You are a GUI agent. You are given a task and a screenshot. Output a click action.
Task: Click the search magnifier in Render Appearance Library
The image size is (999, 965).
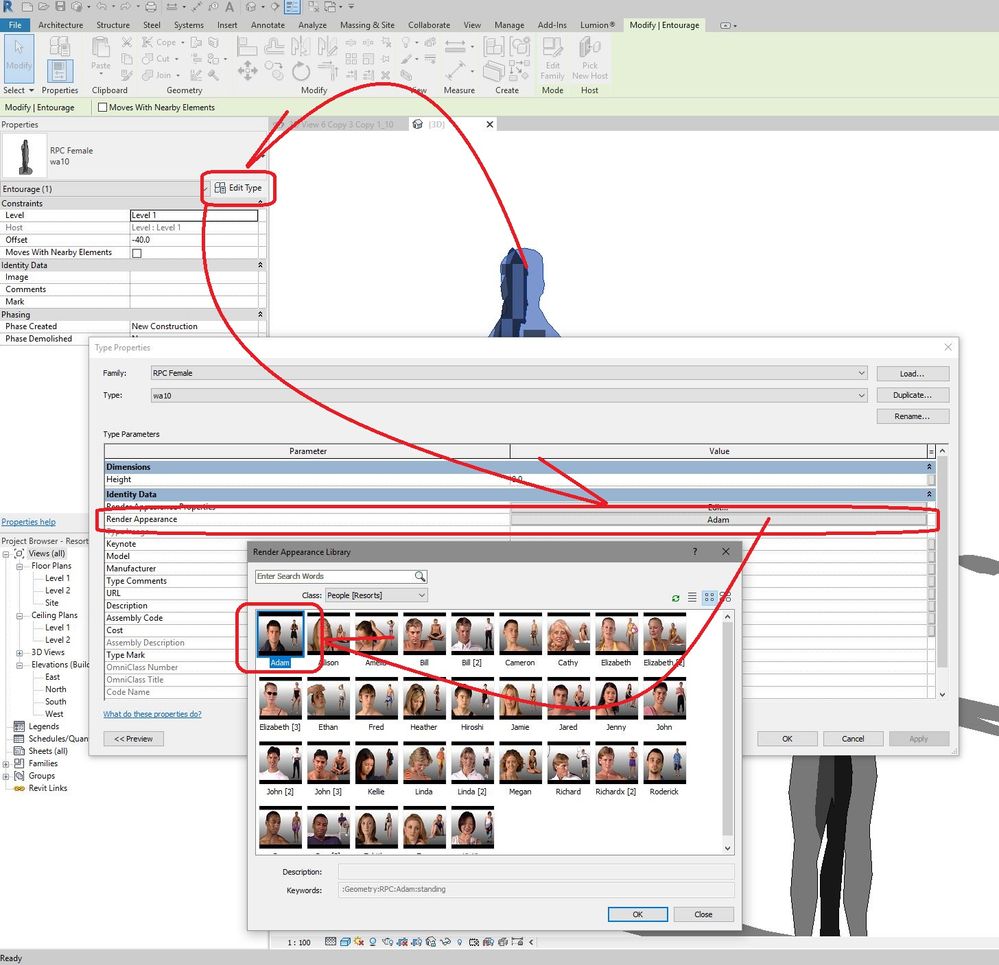[x=420, y=576]
